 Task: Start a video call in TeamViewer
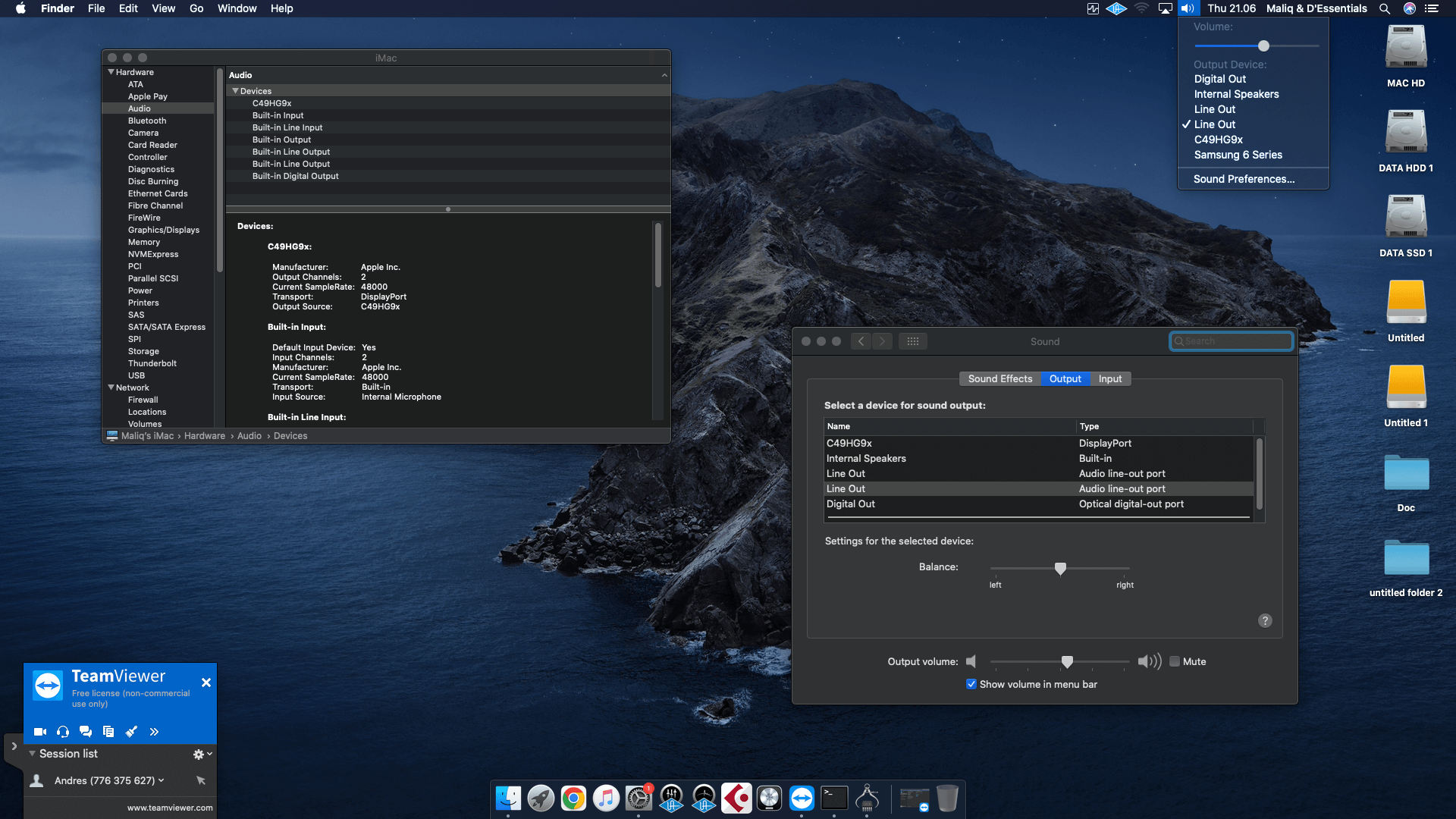coord(39,731)
